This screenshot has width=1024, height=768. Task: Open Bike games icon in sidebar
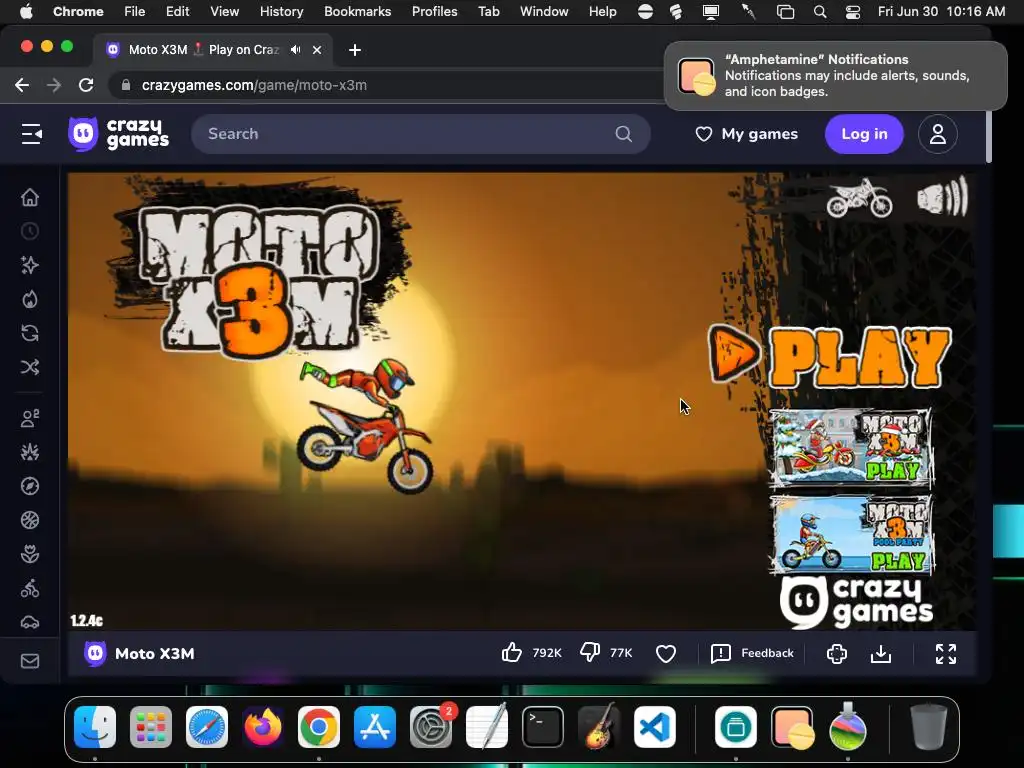click(30, 588)
